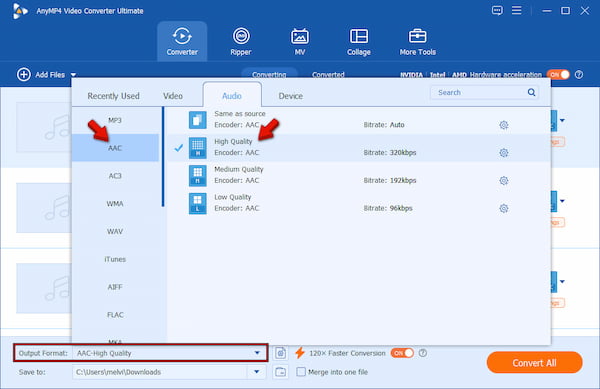The width and height of the screenshot is (600, 389).
Task: Open custom profile icon next to Output Format
Action: coord(280,353)
